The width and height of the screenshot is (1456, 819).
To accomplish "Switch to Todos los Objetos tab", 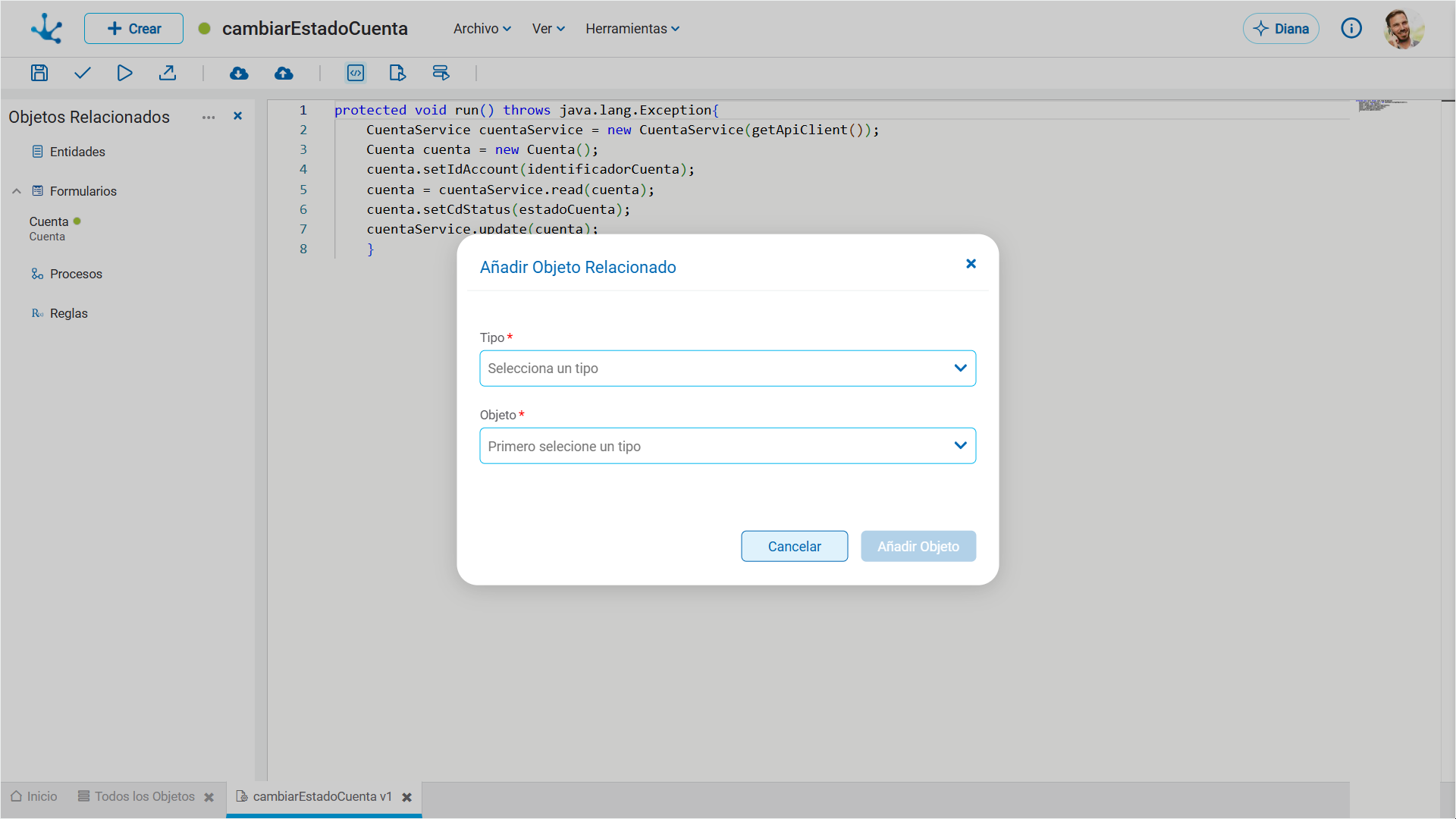I will coord(144,796).
